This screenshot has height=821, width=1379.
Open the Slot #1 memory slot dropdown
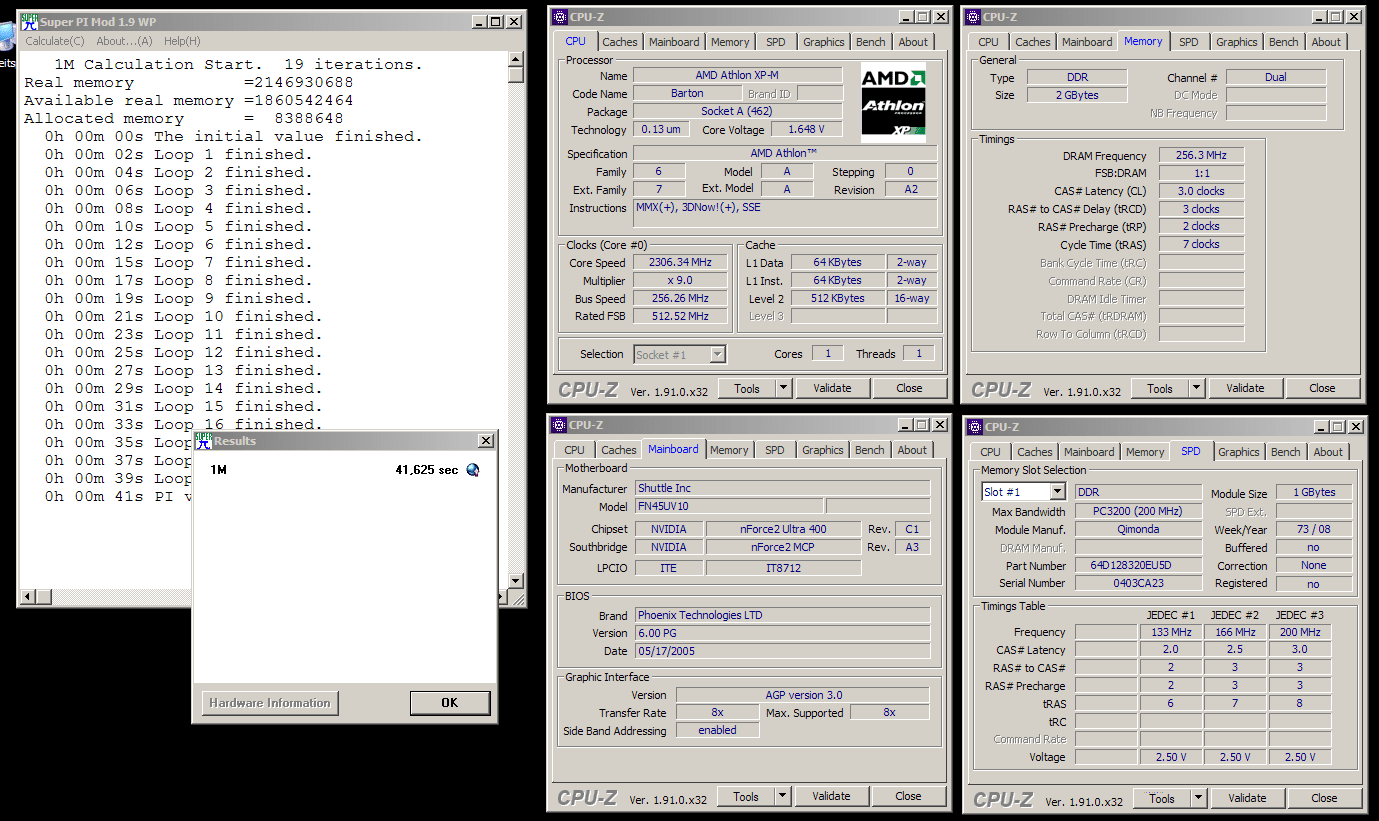(1057, 492)
